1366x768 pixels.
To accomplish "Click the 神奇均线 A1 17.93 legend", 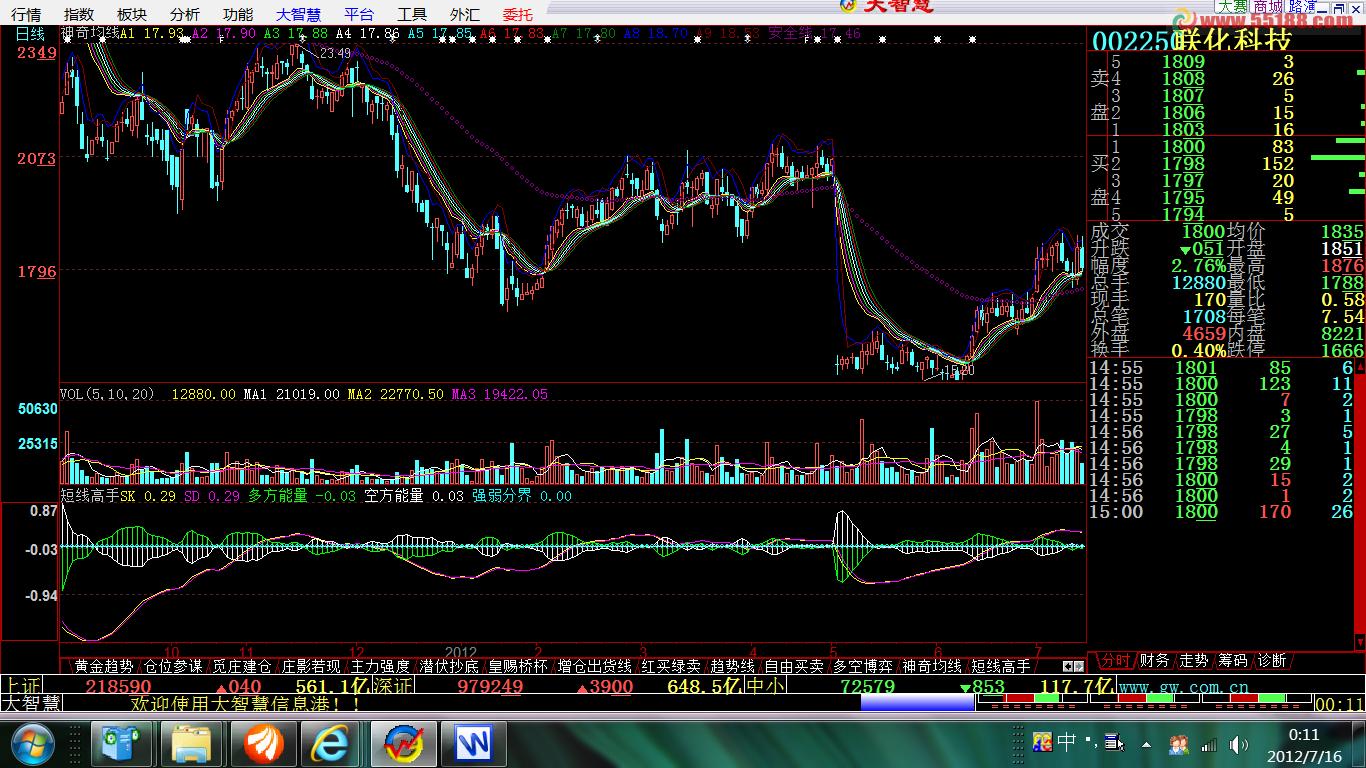I will tap(123, 33).
